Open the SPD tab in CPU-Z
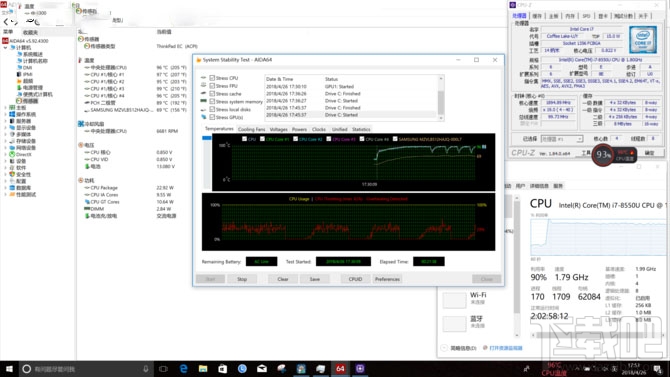 586,16
